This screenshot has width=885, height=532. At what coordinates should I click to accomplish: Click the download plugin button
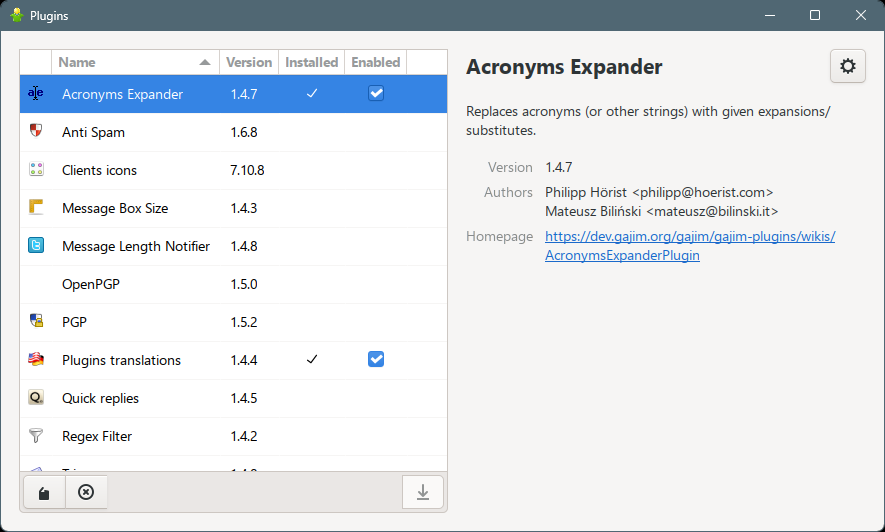pos(422,492)
